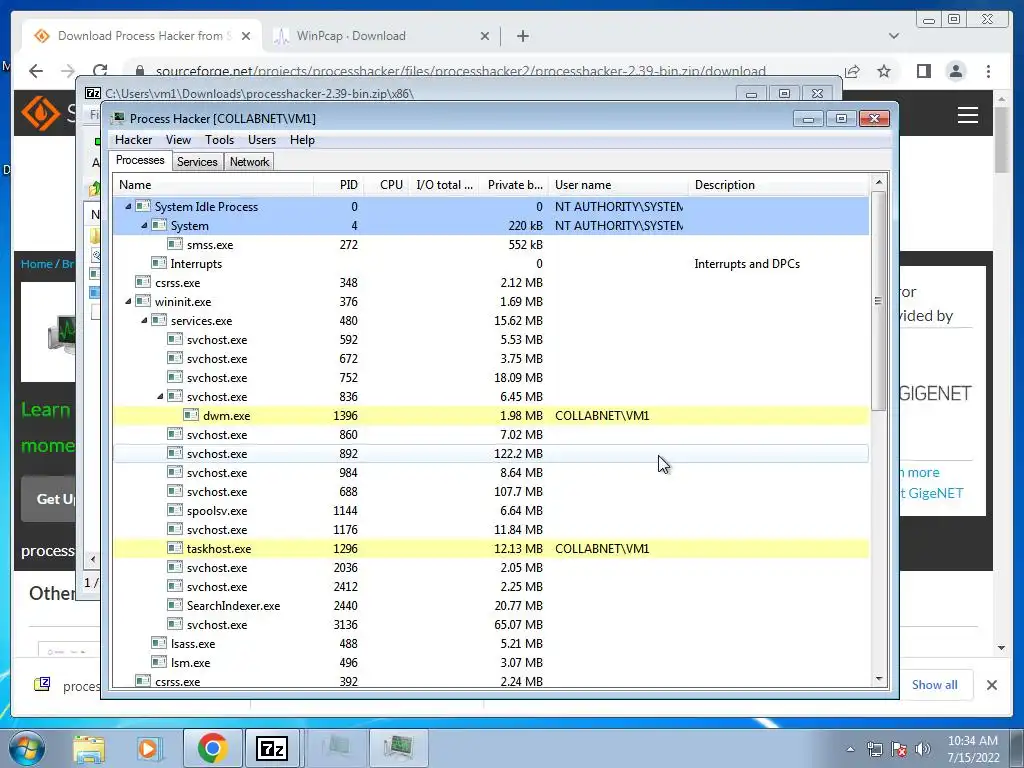Sort by User name column header

[x=618, y=185]
